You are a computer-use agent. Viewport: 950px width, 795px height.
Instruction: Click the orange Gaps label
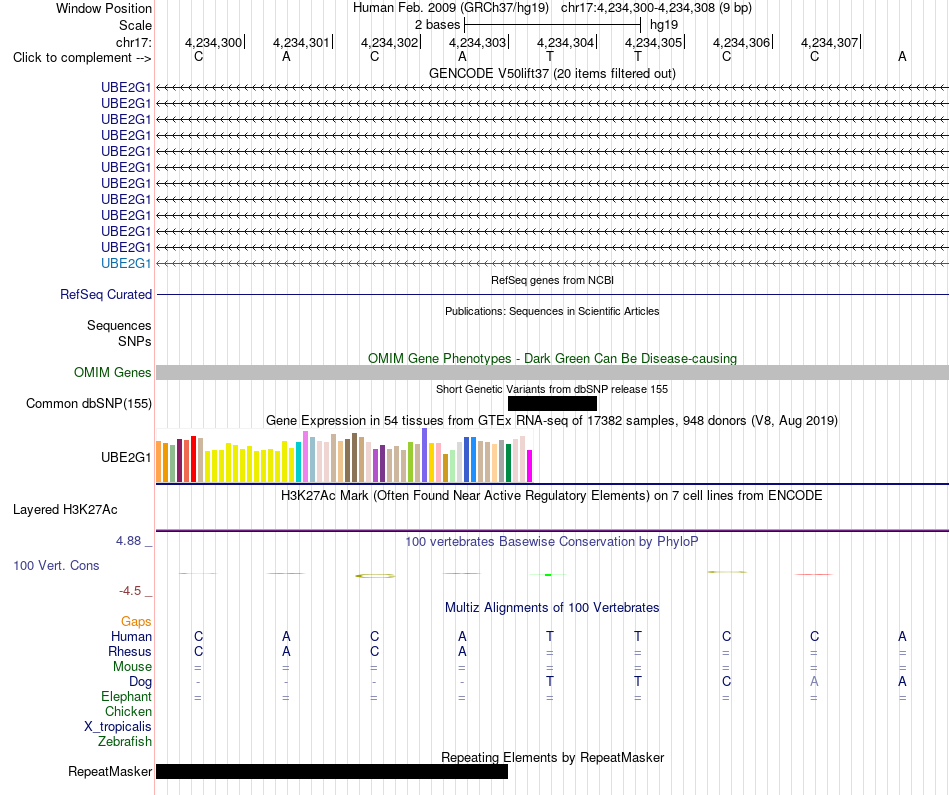coord(136,622)
